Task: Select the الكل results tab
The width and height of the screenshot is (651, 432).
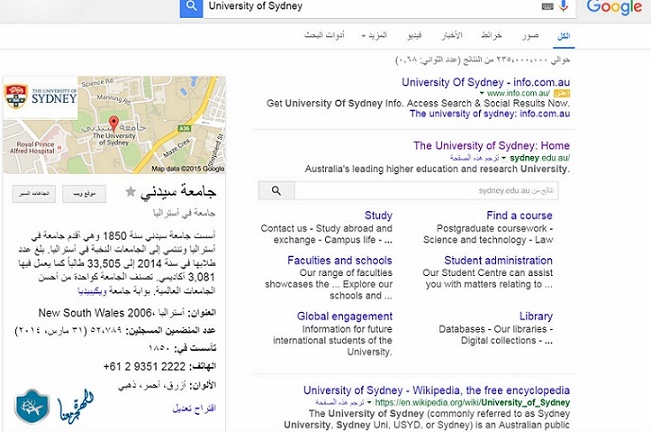Action: (563, 36)
